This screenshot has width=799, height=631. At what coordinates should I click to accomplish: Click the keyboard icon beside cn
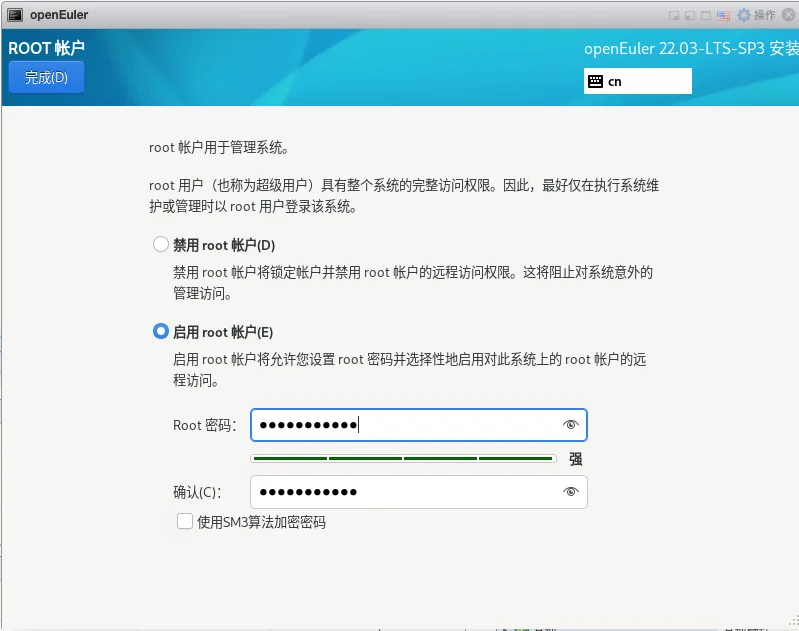coord(595,82)
